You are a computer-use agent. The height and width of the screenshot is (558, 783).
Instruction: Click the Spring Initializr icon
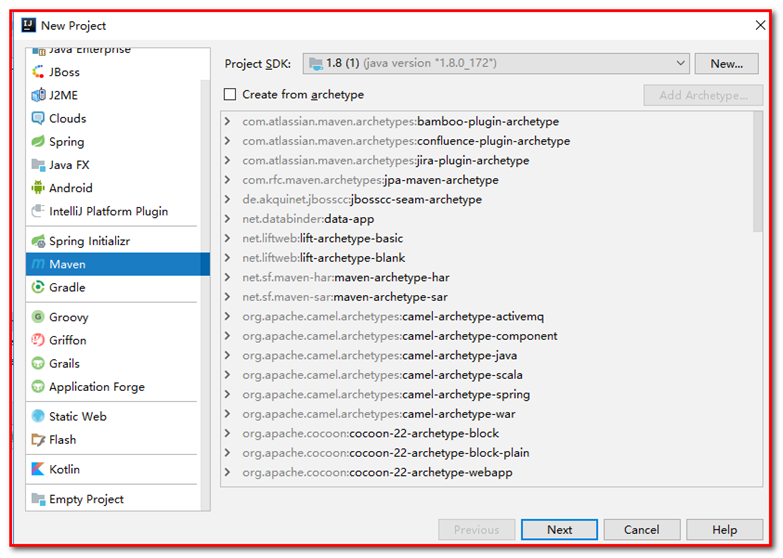38,241
